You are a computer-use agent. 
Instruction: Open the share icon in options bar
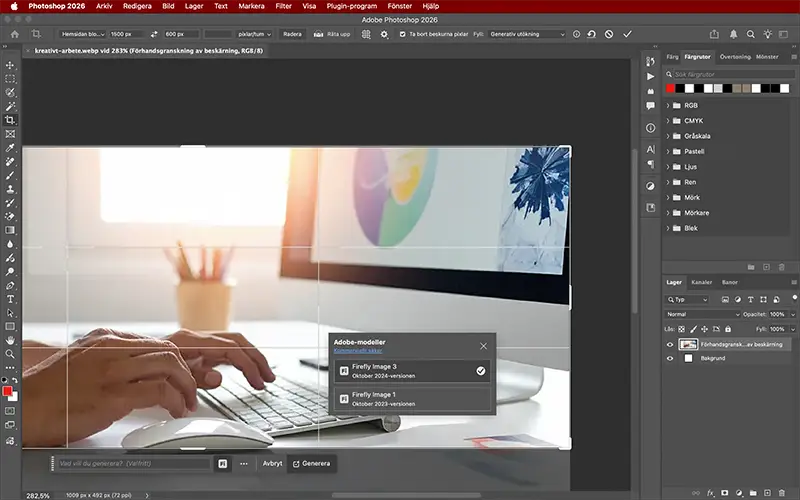click(714, 34)
